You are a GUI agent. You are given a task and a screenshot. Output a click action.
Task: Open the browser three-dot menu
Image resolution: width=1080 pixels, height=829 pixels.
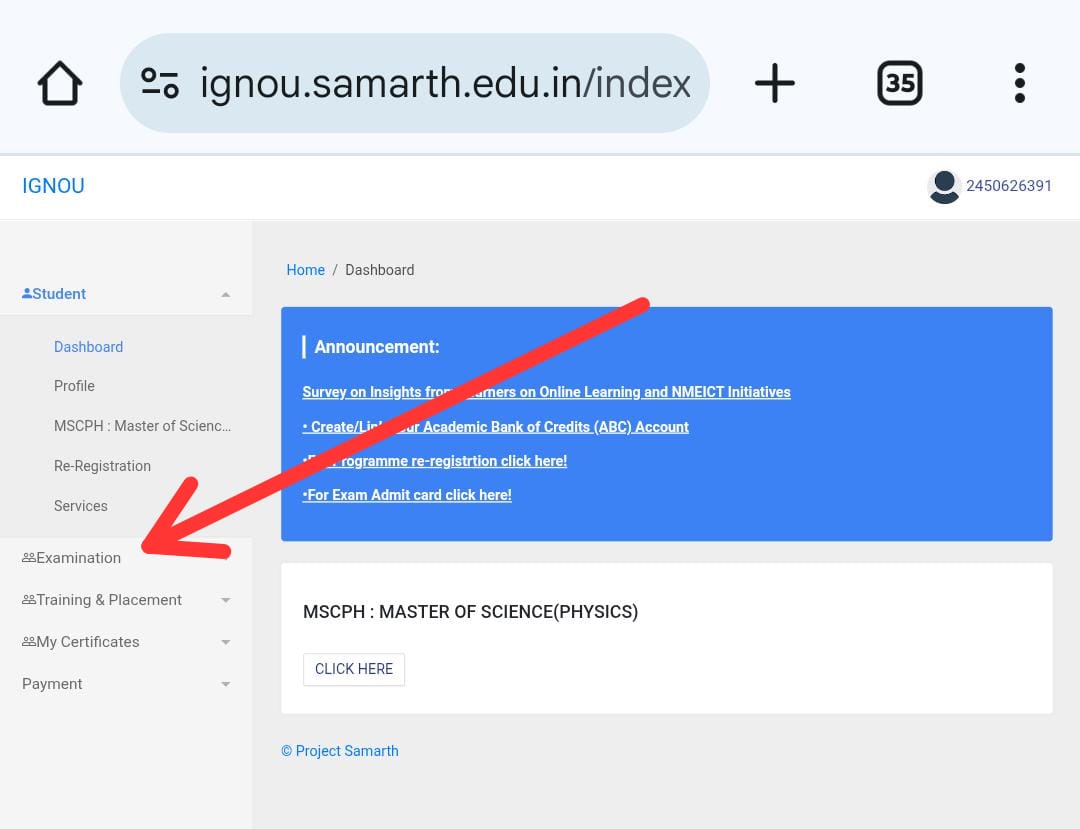[x=1020, y=83]
